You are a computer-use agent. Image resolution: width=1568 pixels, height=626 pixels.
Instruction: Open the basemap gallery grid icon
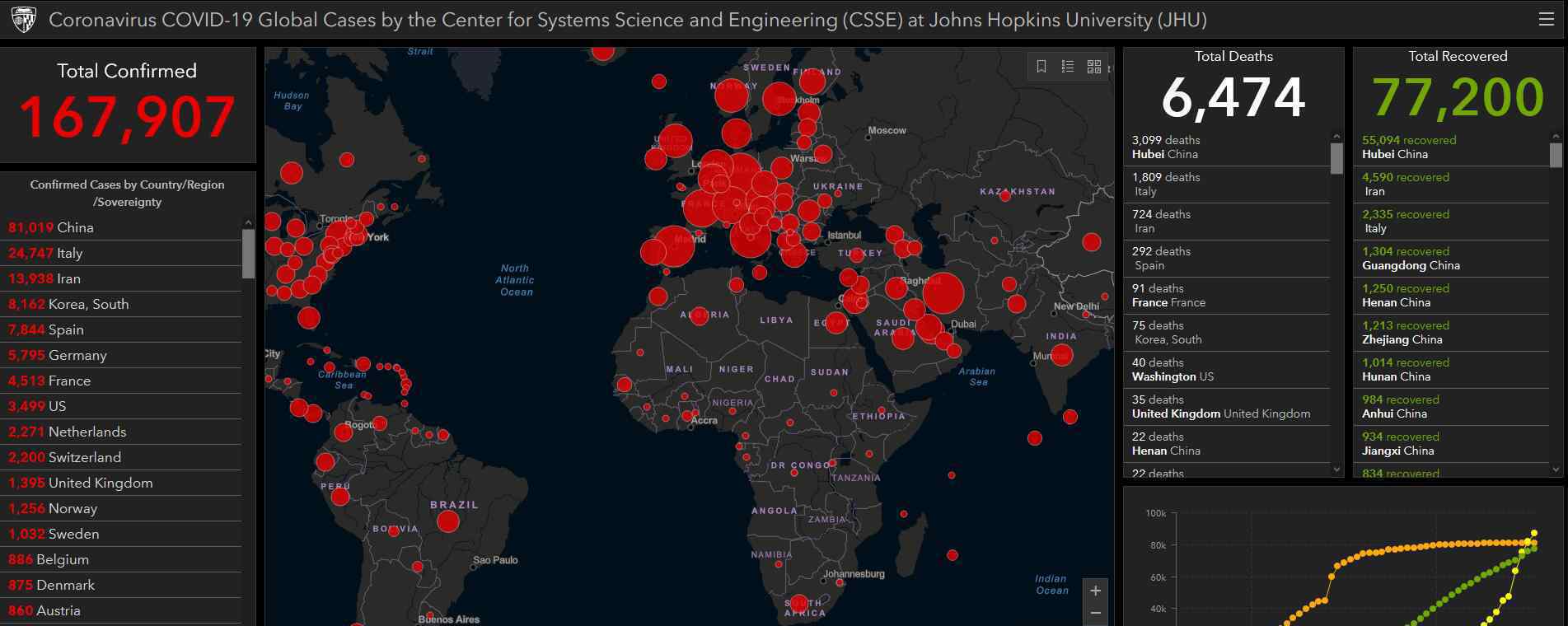click(x=1094, y=67)
